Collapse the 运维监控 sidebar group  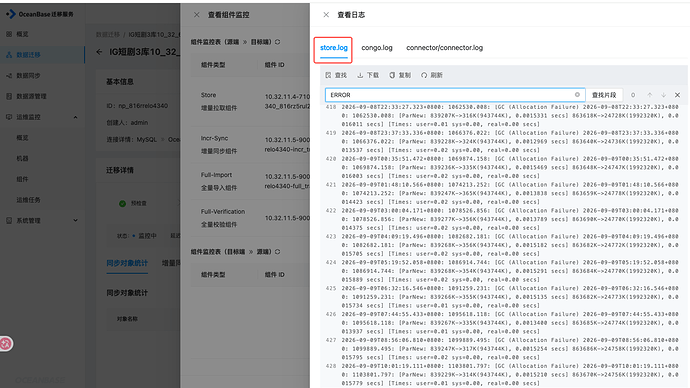pyautogui.click(x=75, y=117)
